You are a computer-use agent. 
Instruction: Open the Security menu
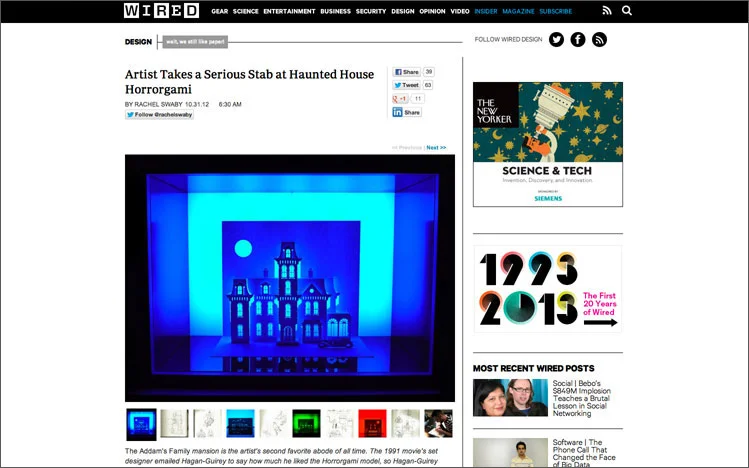click(371, 11)
